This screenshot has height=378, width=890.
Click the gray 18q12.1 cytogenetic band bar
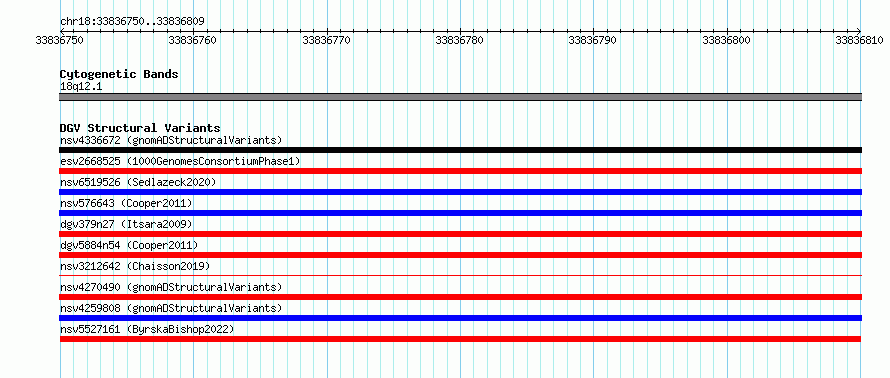tap(460, 97)
